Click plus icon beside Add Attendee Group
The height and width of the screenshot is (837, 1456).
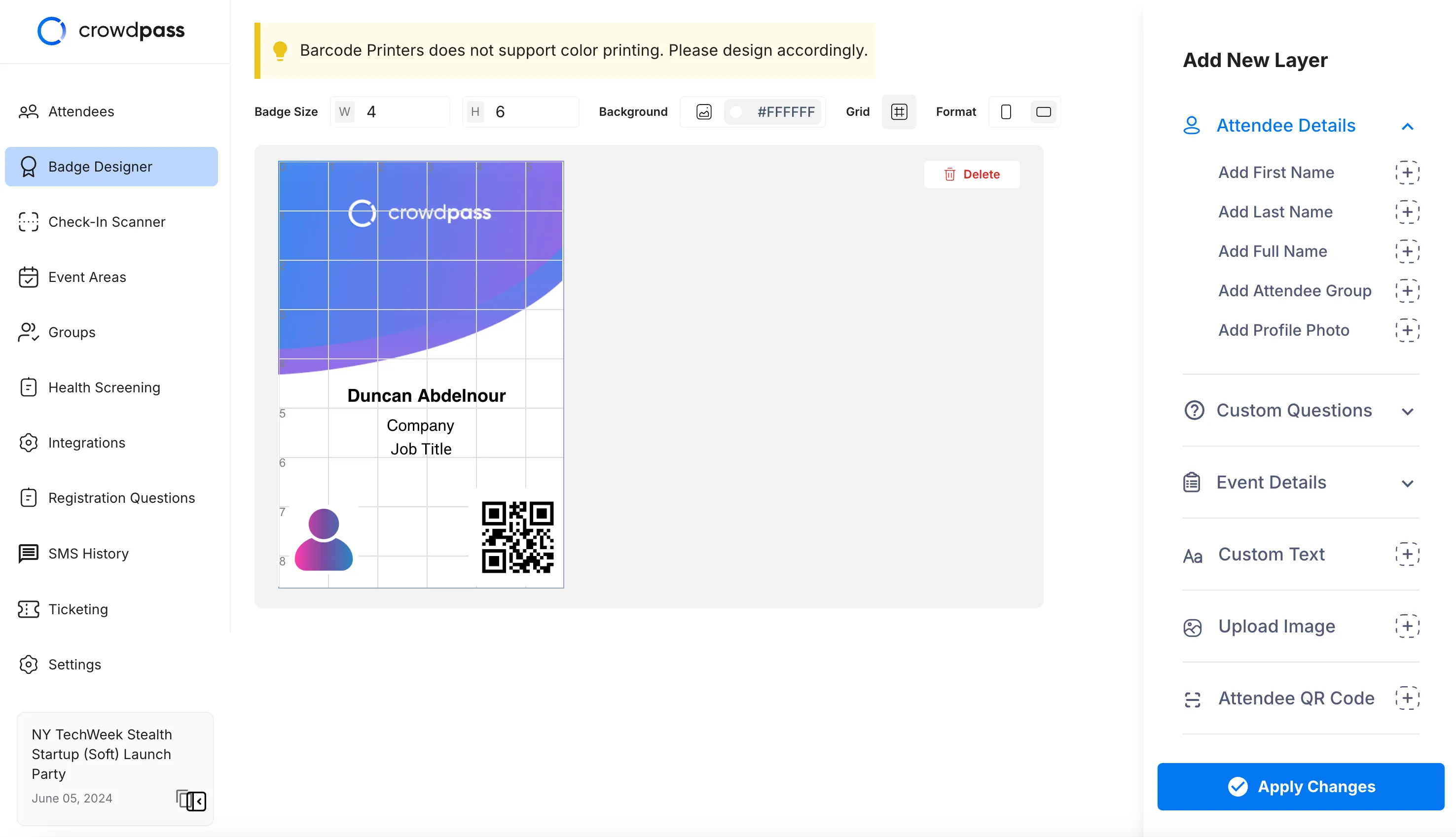click(1407, 291)
